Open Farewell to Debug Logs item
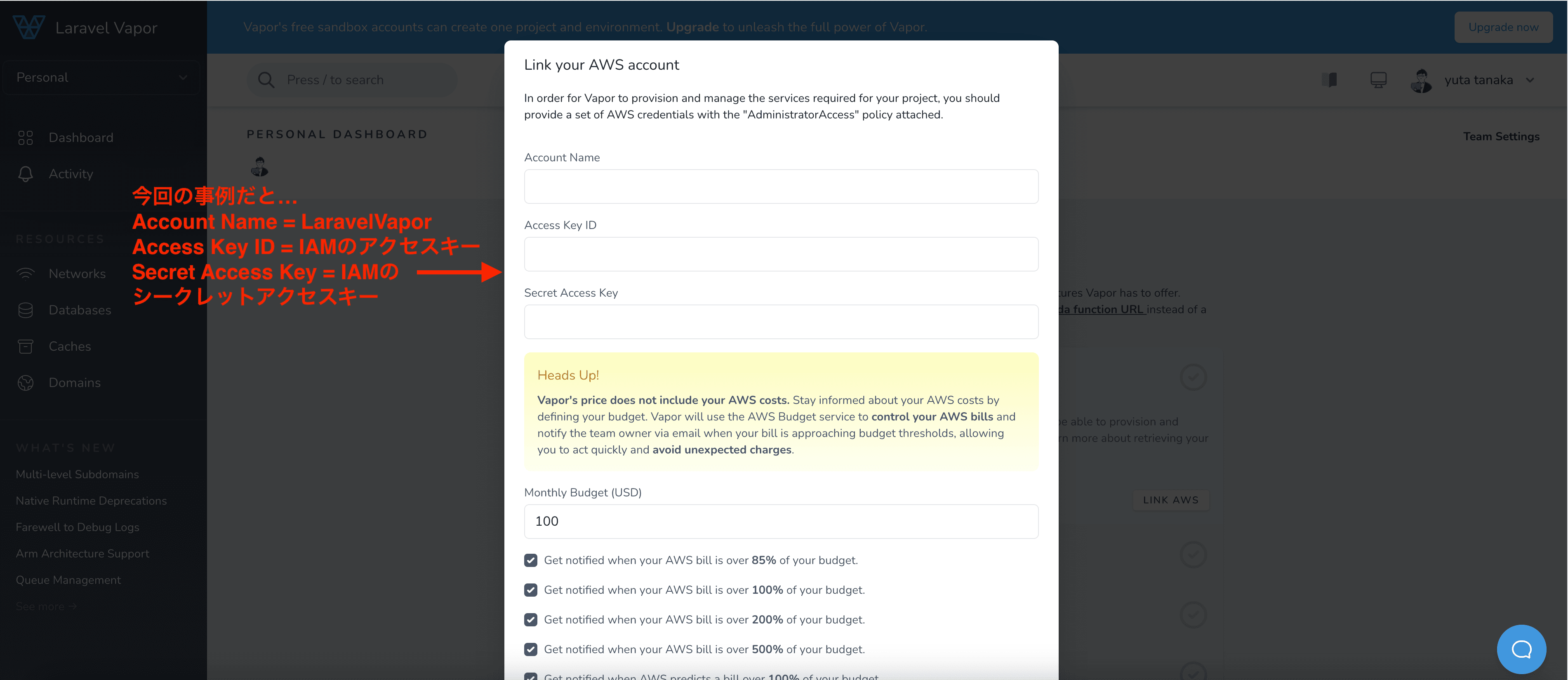This screenshot has height=680, width=1568. point(77,527)
